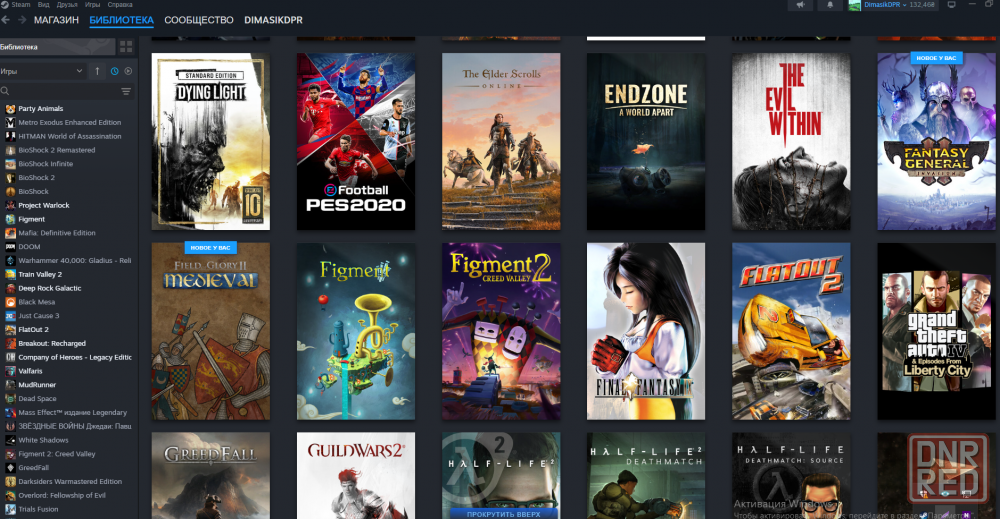Screen dimensions: 1000x519
Task: Expand the DimasikDPR account dropdown
Action: tap(885, 4)
